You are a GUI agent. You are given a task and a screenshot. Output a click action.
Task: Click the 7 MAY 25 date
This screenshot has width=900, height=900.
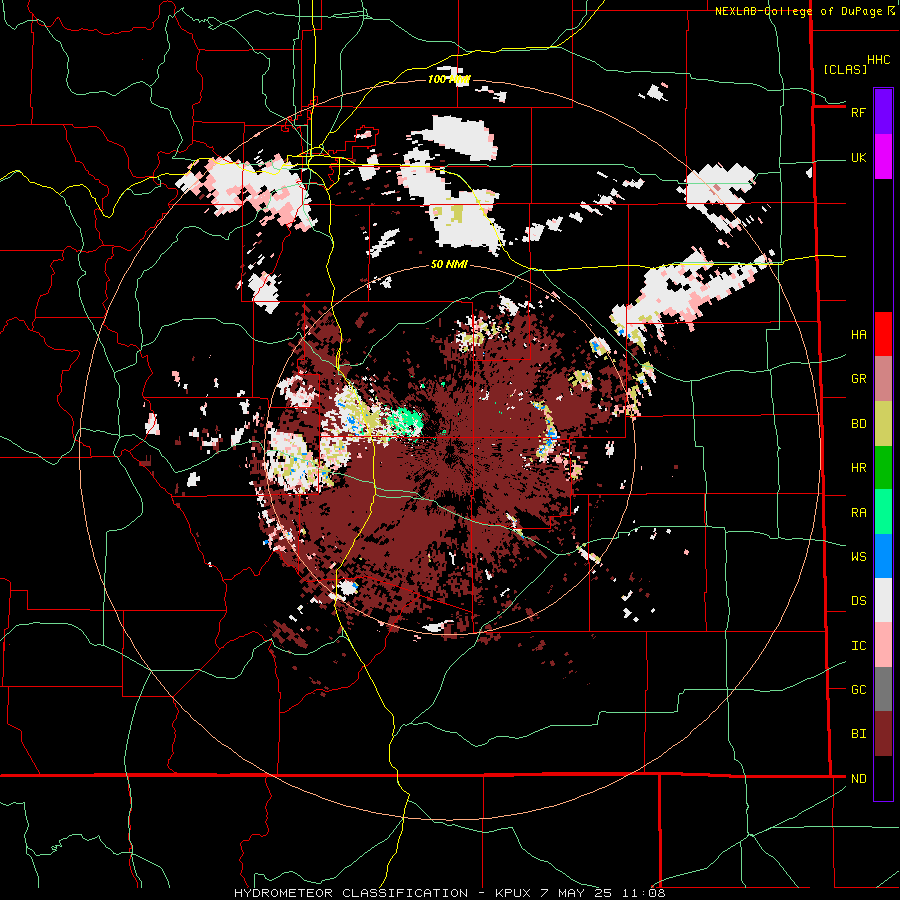click(576, 893)
